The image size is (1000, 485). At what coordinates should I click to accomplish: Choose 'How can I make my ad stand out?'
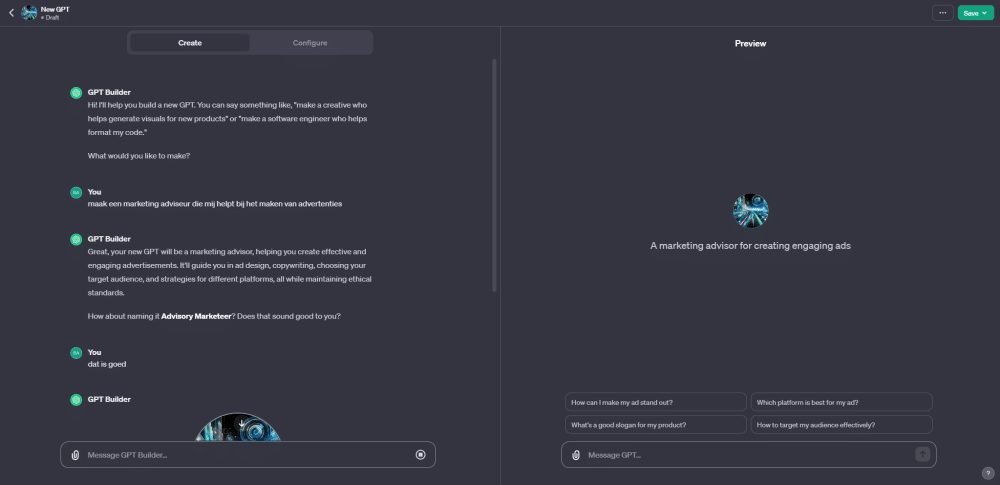pos(656,402)
